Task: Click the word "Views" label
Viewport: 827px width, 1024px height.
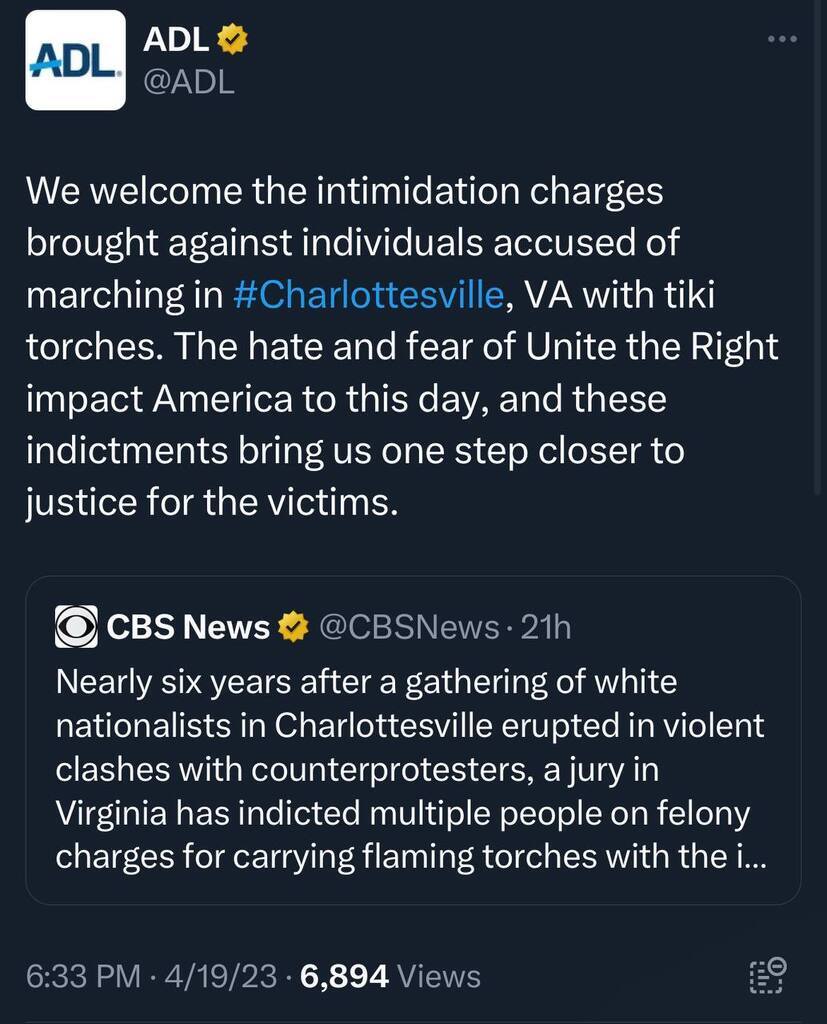Action: coord(439,976)
